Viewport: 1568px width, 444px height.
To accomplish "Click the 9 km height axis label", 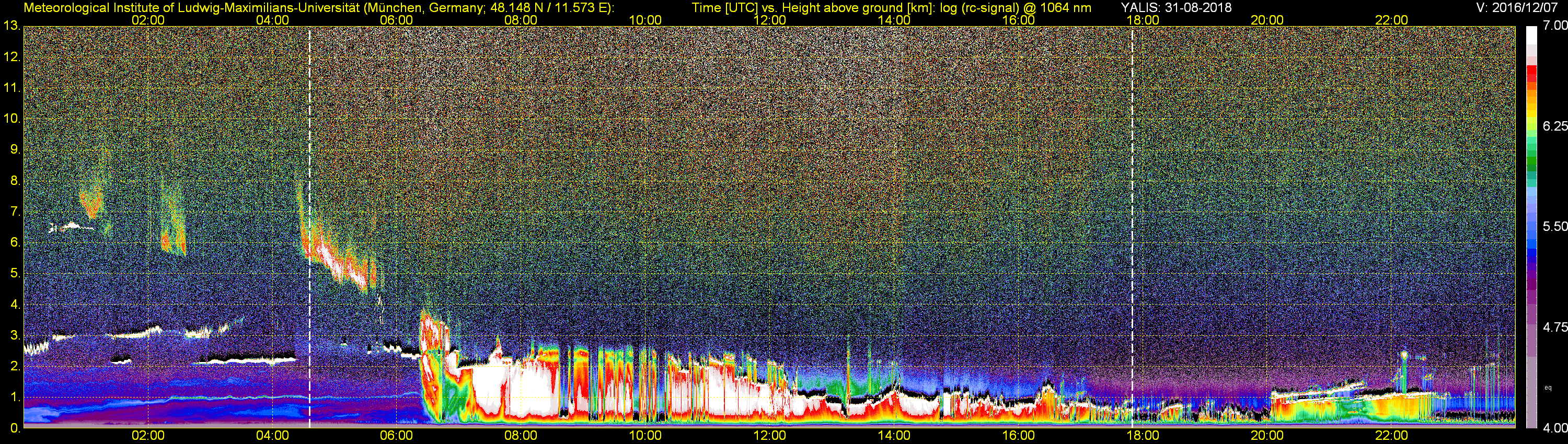I will tap(15, 149).
